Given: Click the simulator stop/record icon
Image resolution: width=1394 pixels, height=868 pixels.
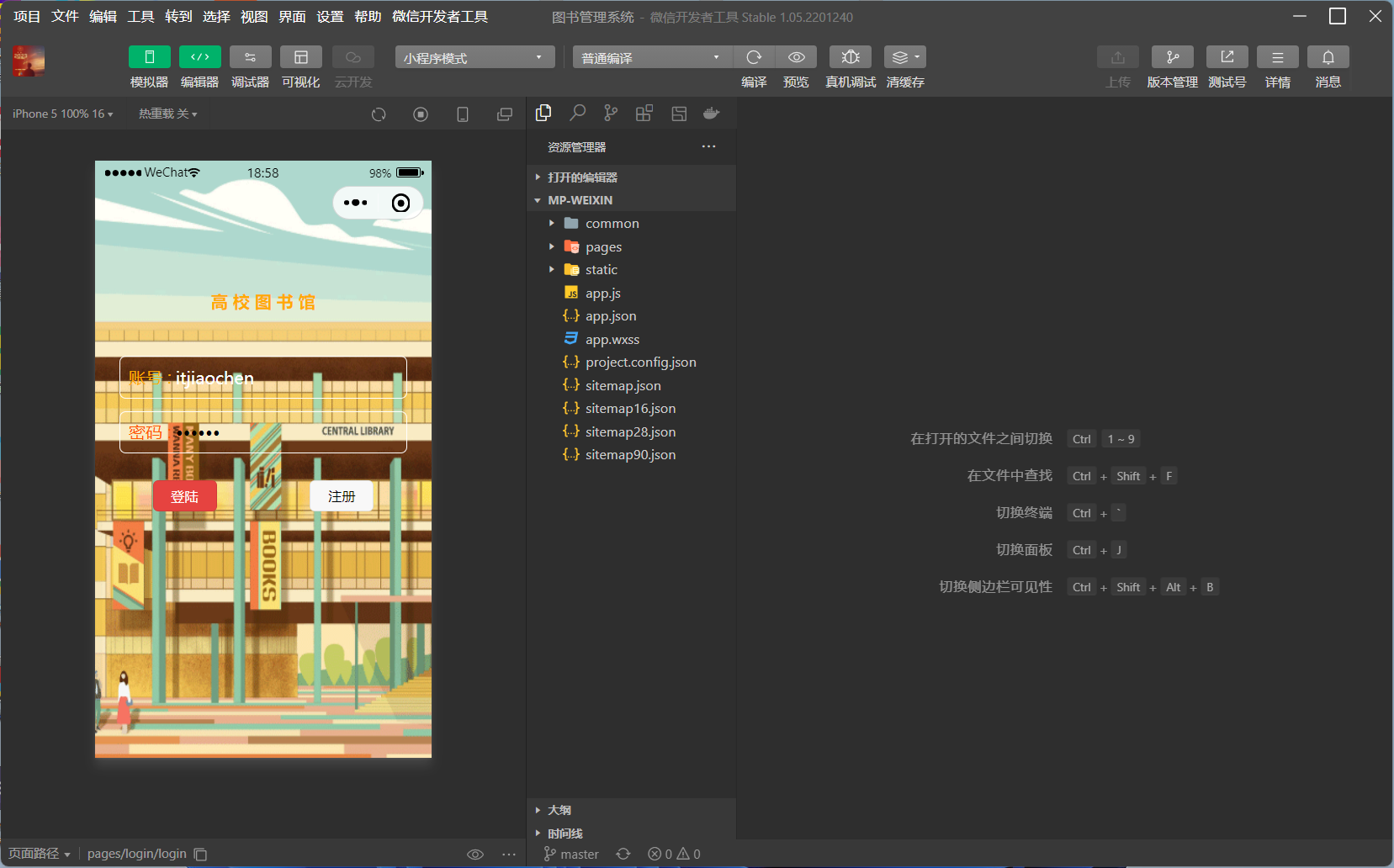Looking at the screenshot, I should click(421, 114).
